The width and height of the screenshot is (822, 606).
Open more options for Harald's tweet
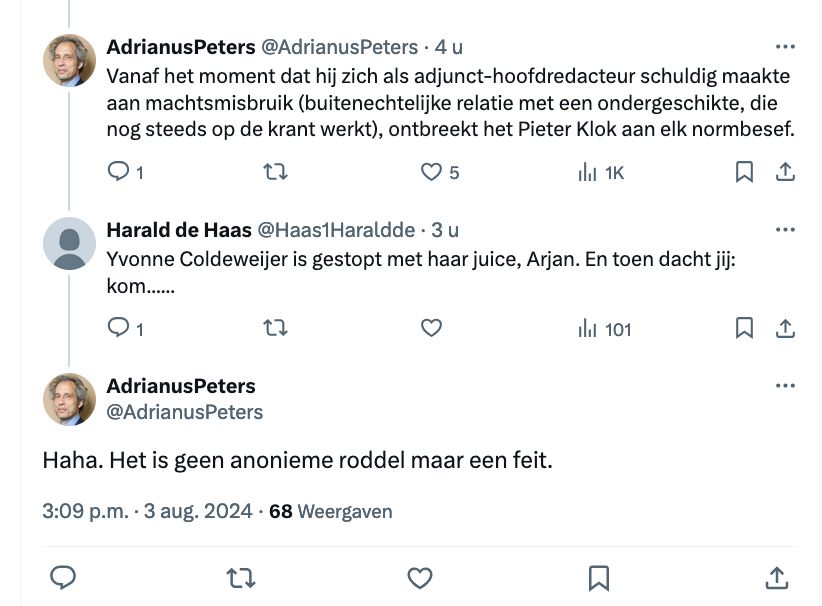coord(786,230)
